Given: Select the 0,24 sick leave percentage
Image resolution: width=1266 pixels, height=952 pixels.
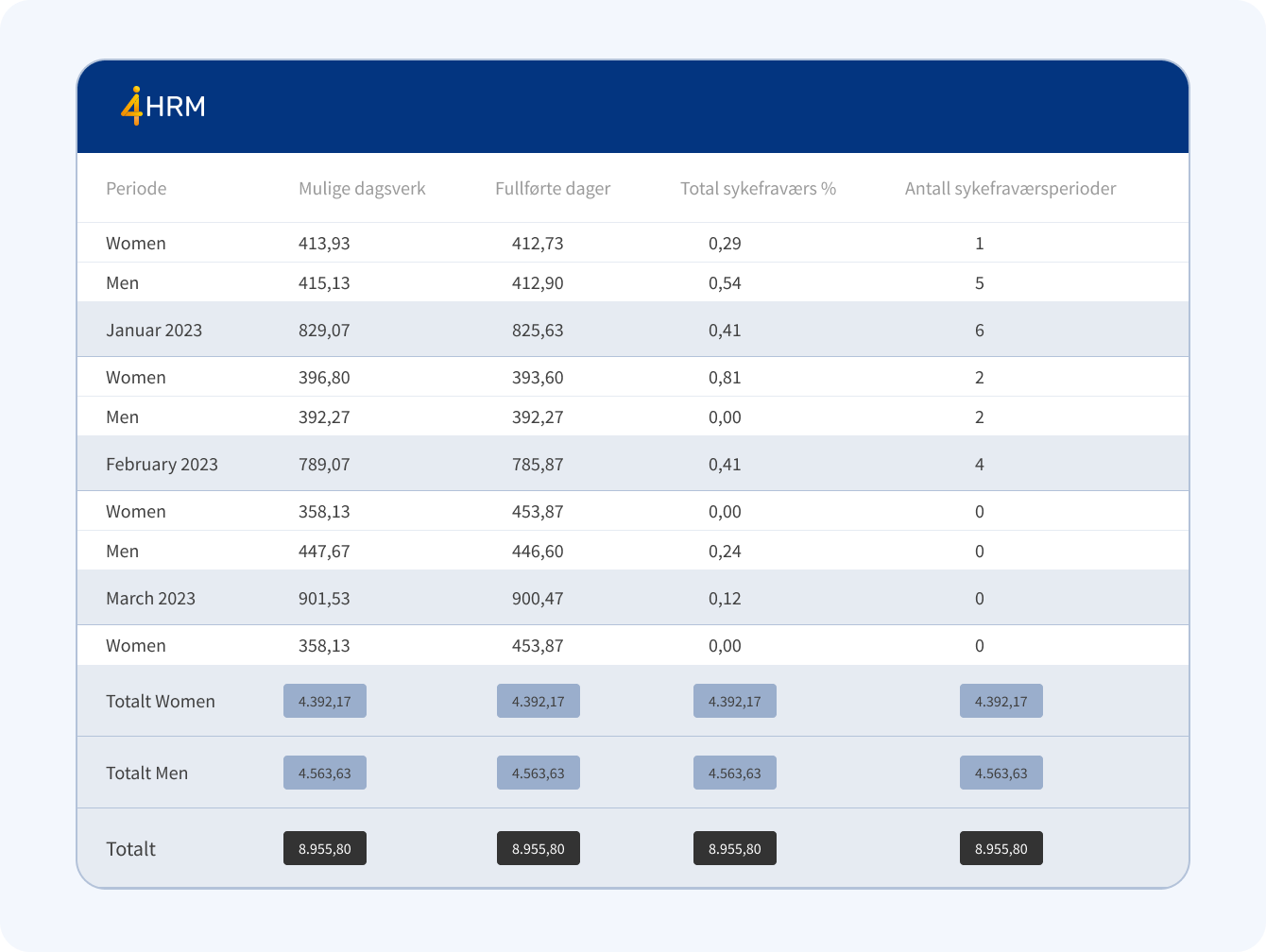Looking at the screenshot, I should (x=725, y=551).
